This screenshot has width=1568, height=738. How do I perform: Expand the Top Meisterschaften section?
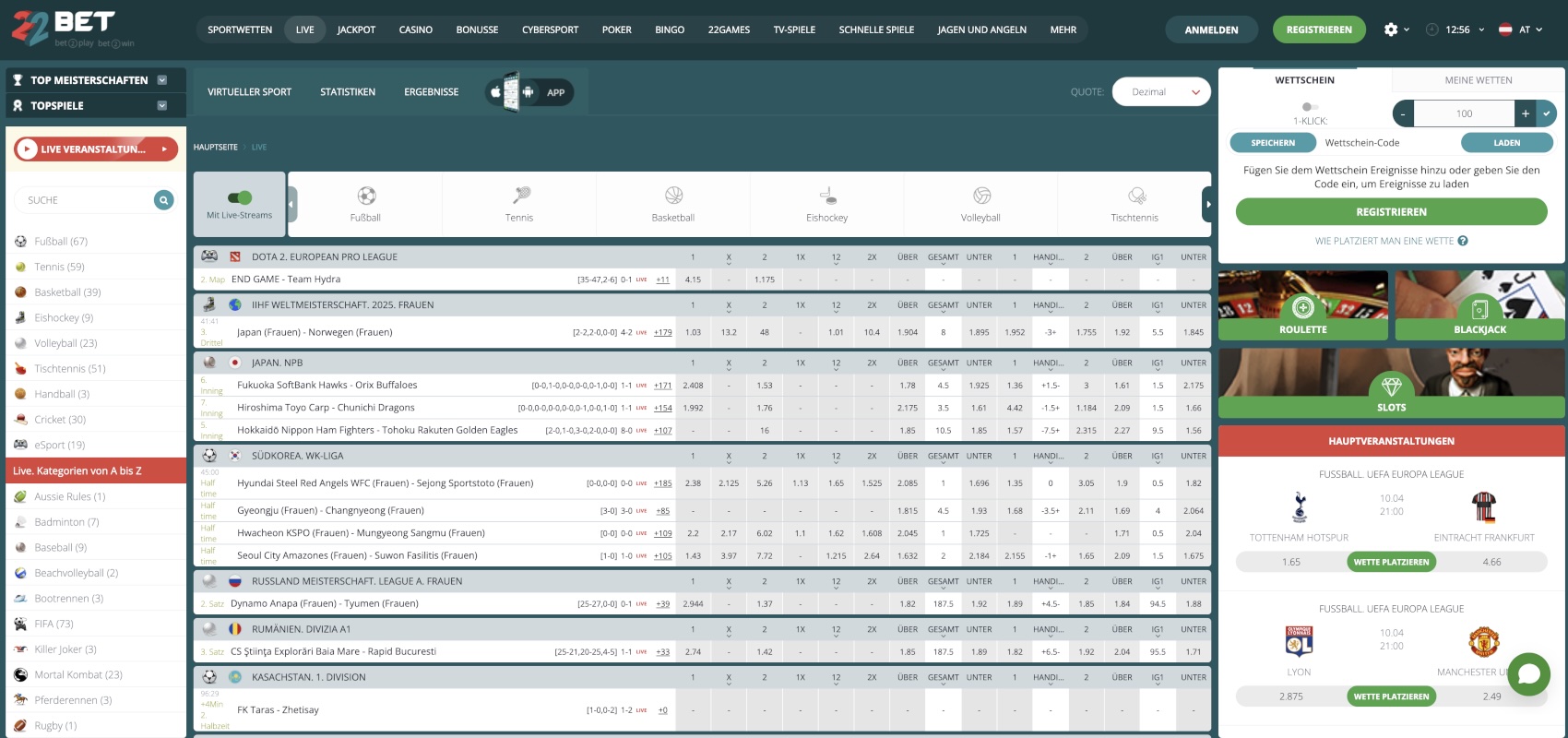(162, 80)
